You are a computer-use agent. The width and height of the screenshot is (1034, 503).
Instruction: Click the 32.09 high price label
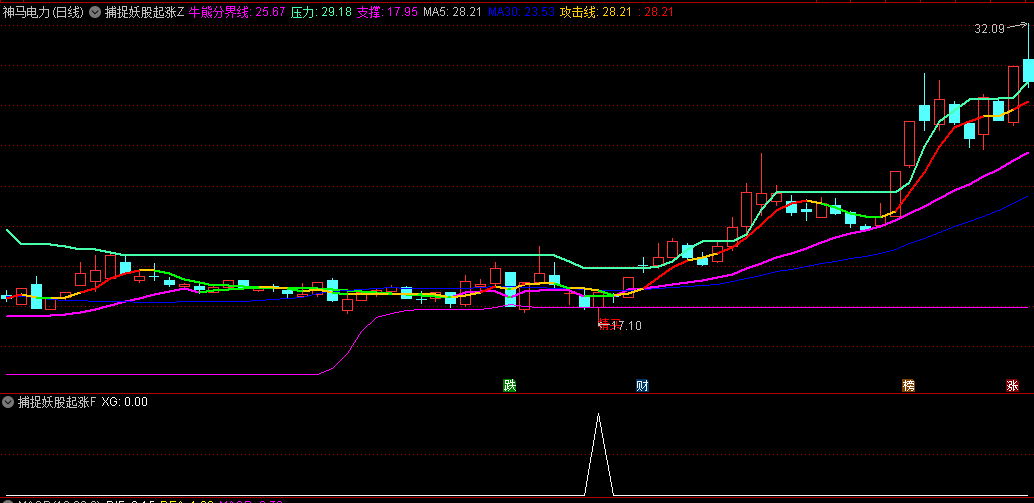(988, 28)
